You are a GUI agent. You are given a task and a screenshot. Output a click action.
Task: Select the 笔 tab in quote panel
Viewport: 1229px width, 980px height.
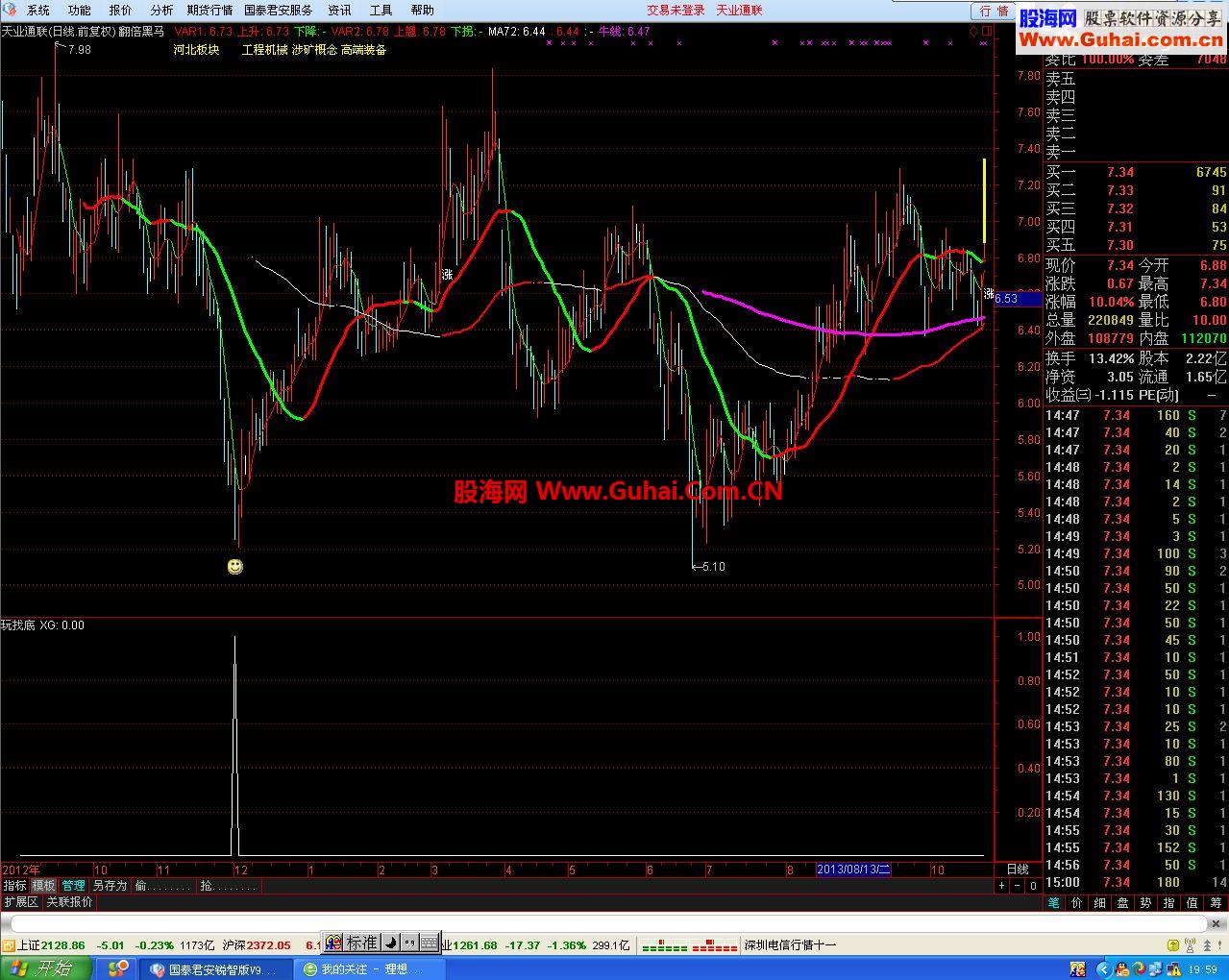pyautogui.click(x=1053, y=902)
